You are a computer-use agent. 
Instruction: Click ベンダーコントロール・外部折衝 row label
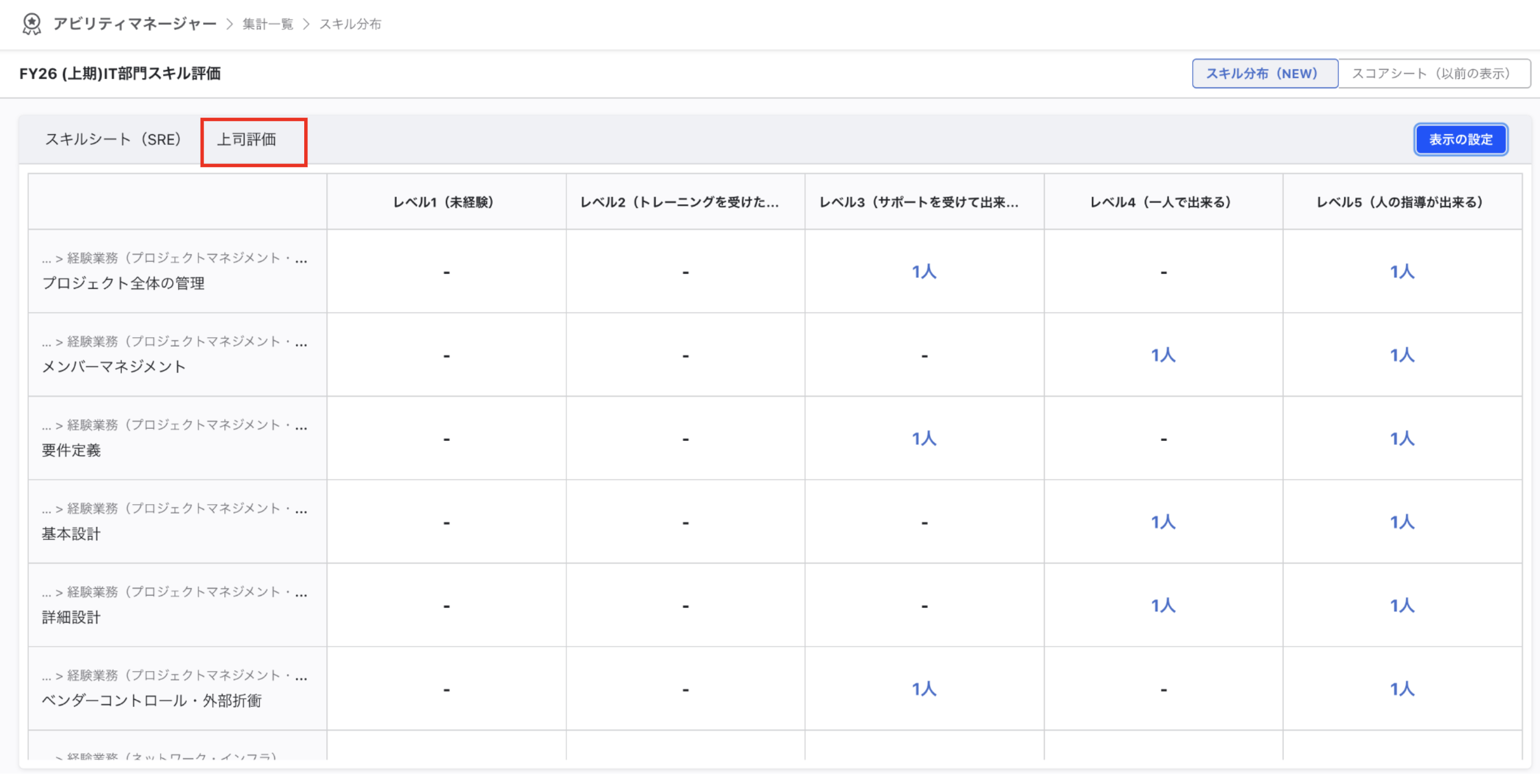point(152,701)
